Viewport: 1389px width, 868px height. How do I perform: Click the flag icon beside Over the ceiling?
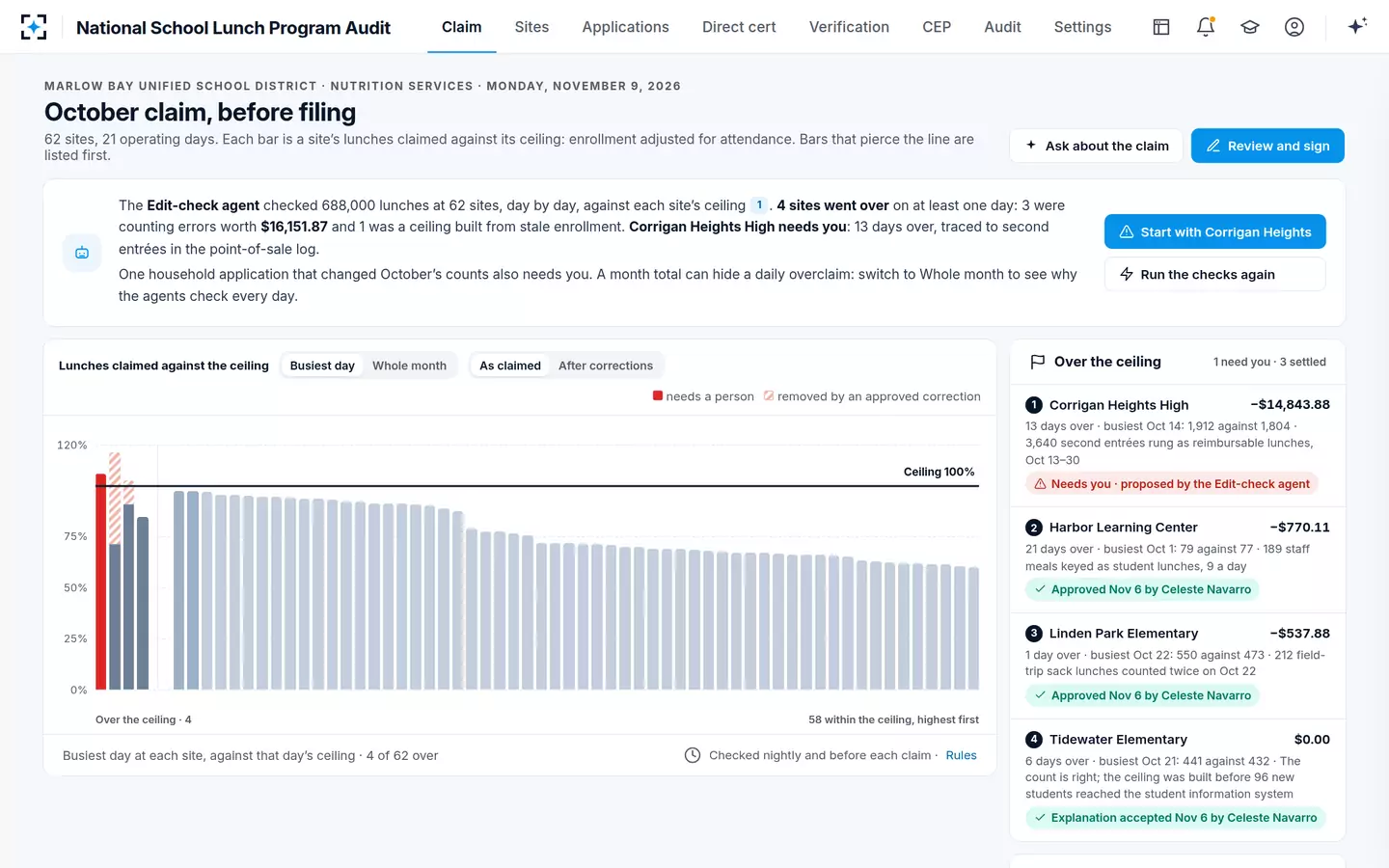(x=1038, y=362)
